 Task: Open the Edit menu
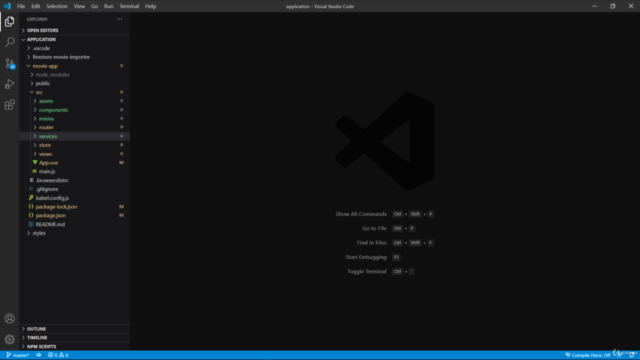(x=36, y=6)
